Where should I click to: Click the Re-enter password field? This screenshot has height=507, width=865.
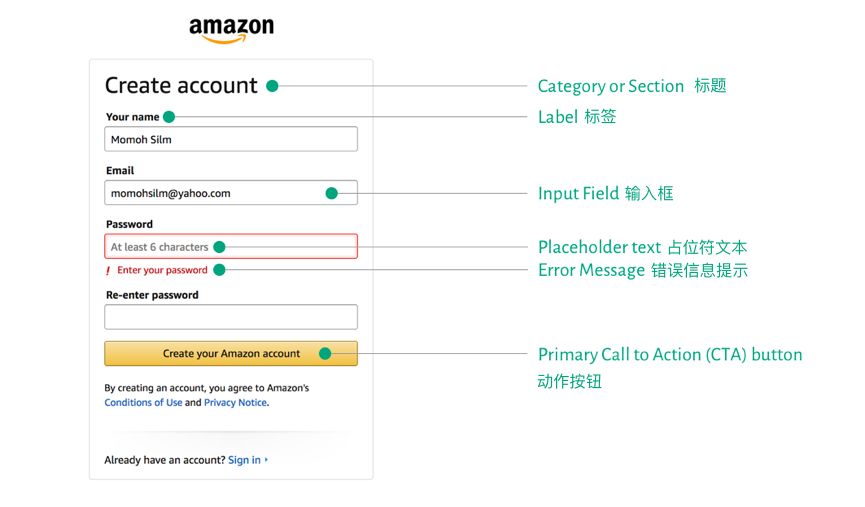click(231, 317)
